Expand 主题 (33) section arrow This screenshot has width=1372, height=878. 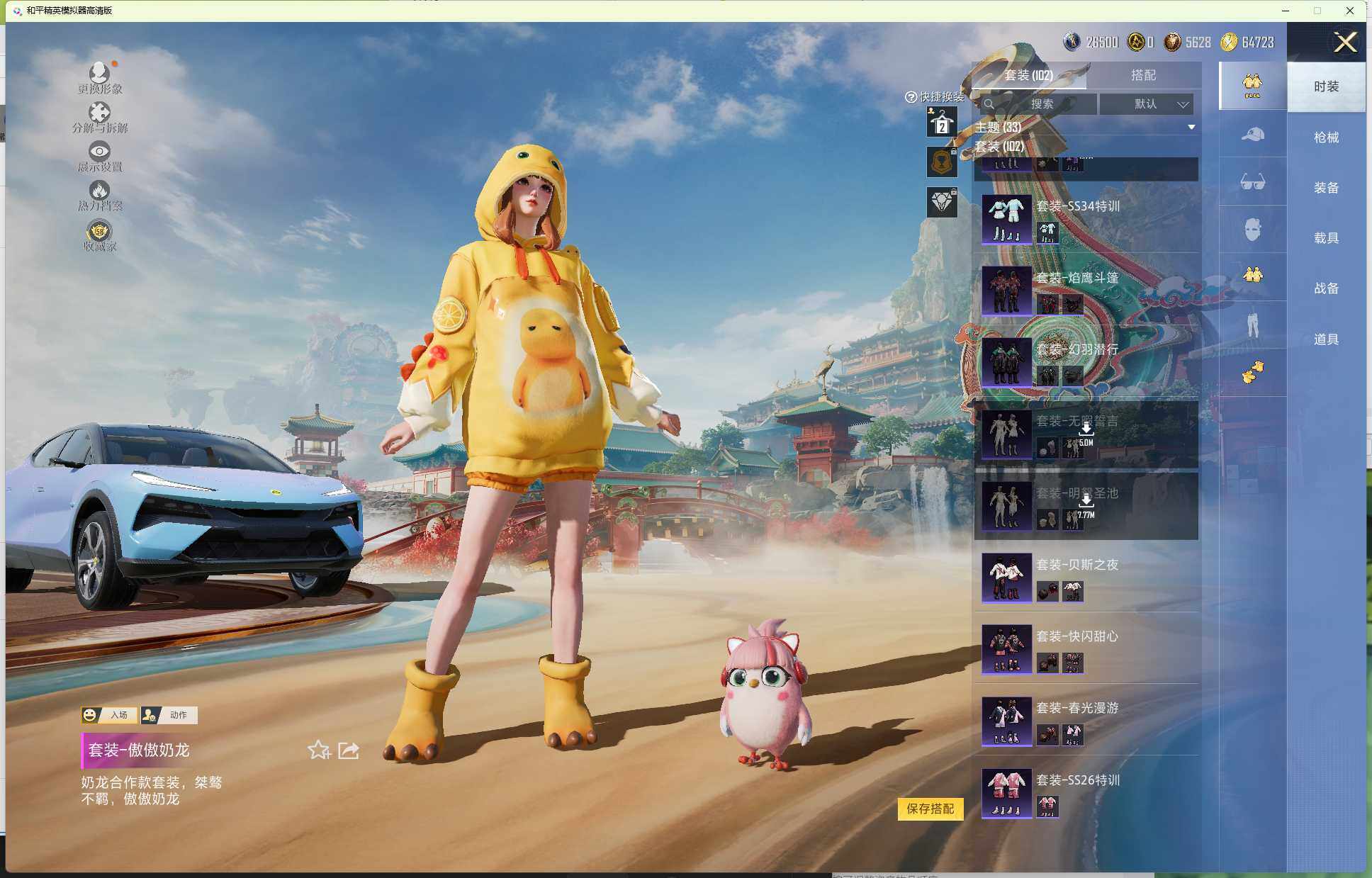[1191, 128]
